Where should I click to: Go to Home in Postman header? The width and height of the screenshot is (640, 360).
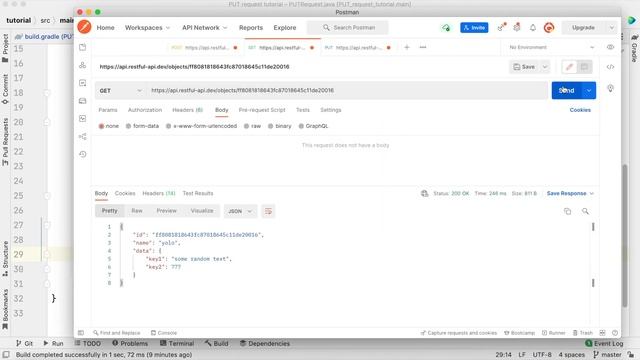click(x=105, y=28)
